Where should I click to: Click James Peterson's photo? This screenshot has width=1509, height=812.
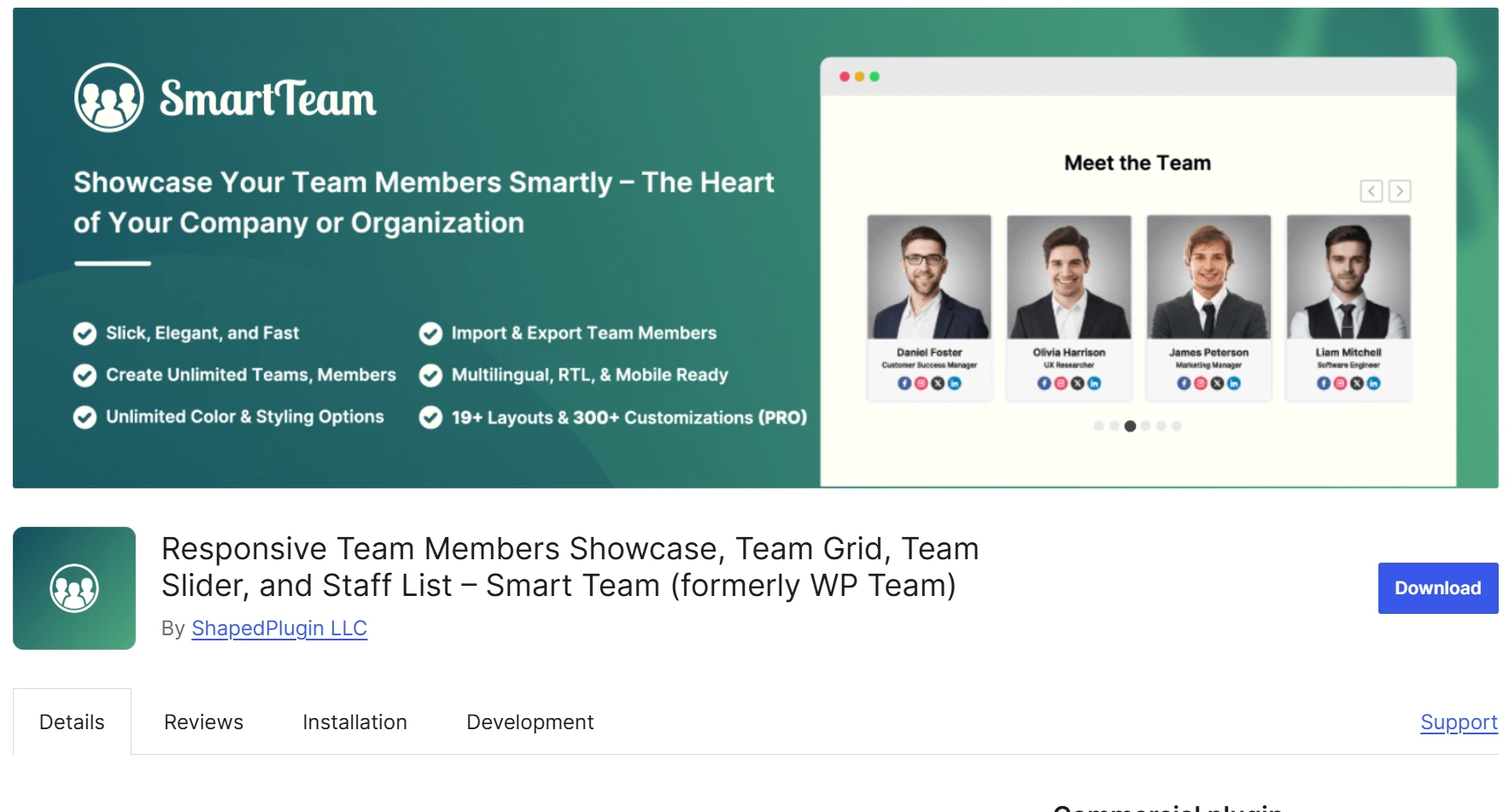[1208, 277]
